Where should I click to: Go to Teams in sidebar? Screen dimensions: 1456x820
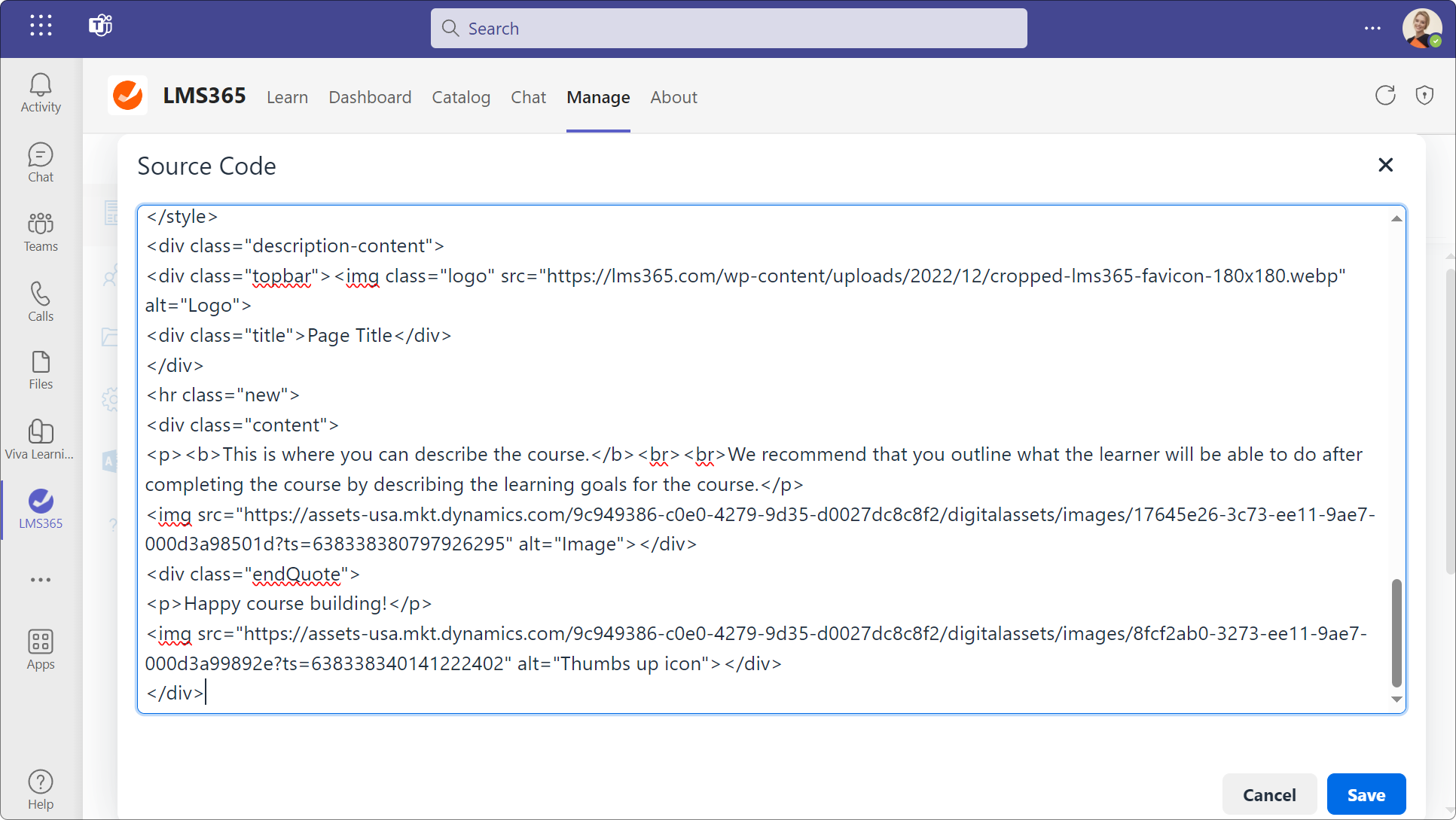coord(41,232)
